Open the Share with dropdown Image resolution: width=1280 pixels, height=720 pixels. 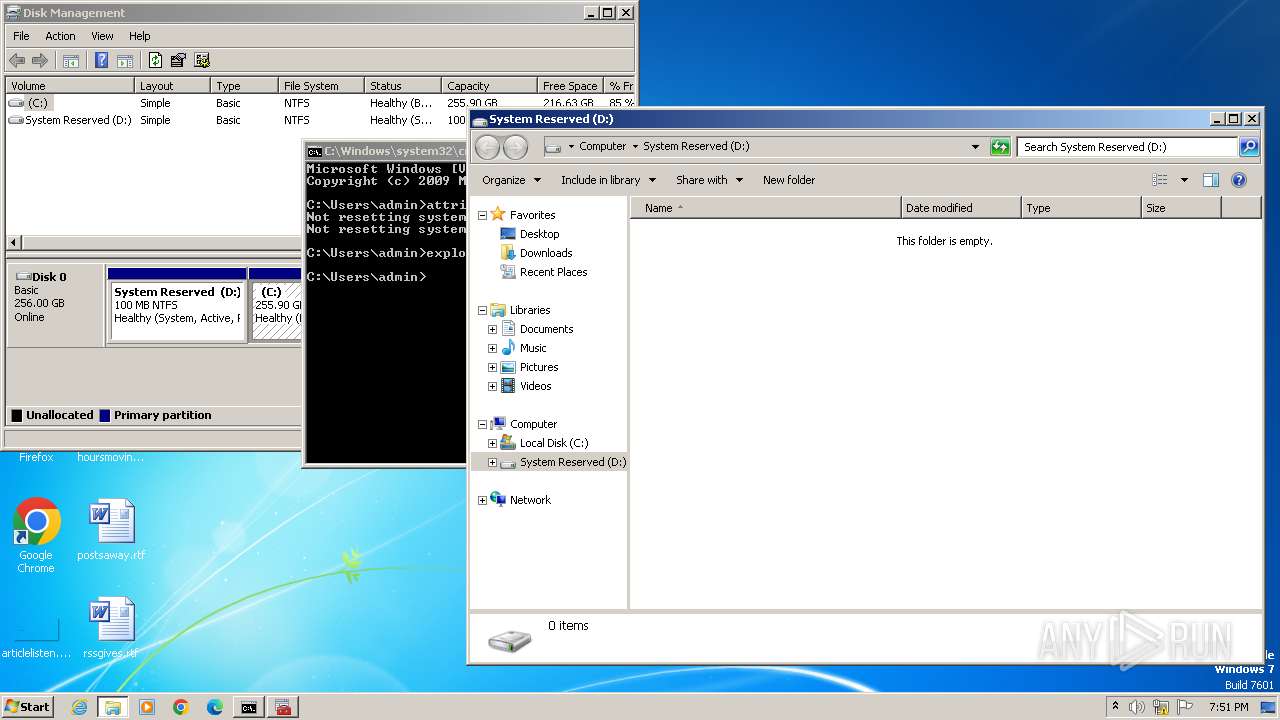(709, 180)
